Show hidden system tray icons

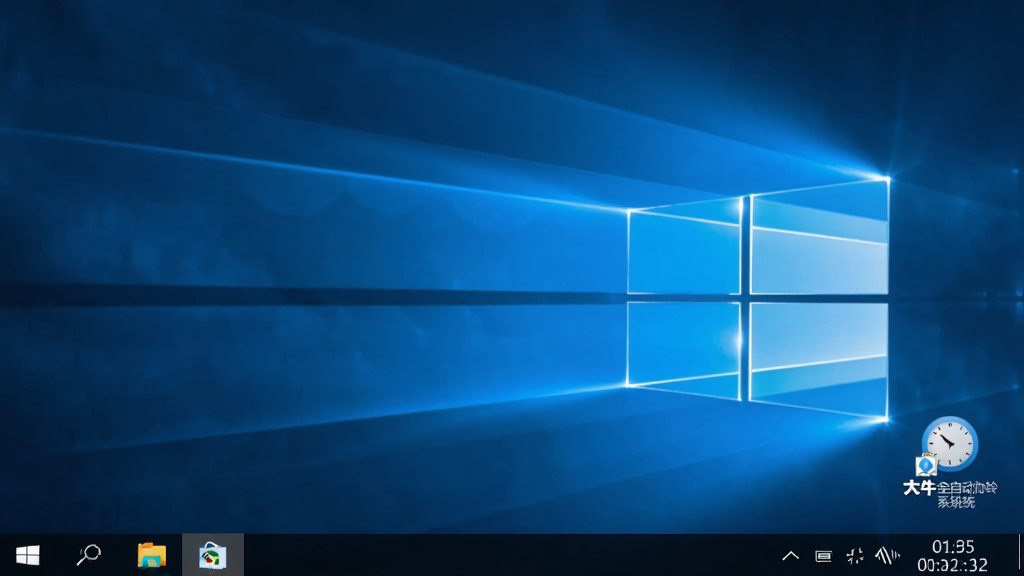coord(790,556)
